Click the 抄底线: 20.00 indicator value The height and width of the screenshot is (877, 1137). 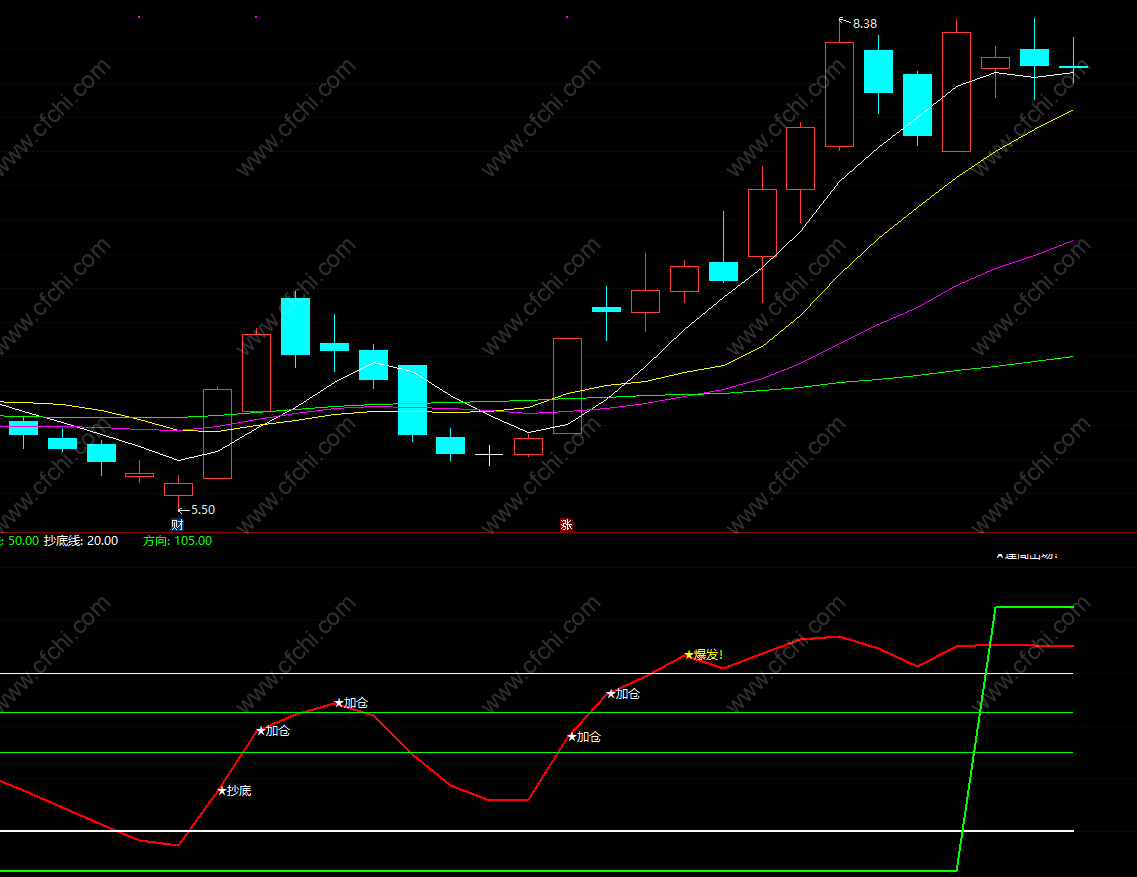(80, 540)
